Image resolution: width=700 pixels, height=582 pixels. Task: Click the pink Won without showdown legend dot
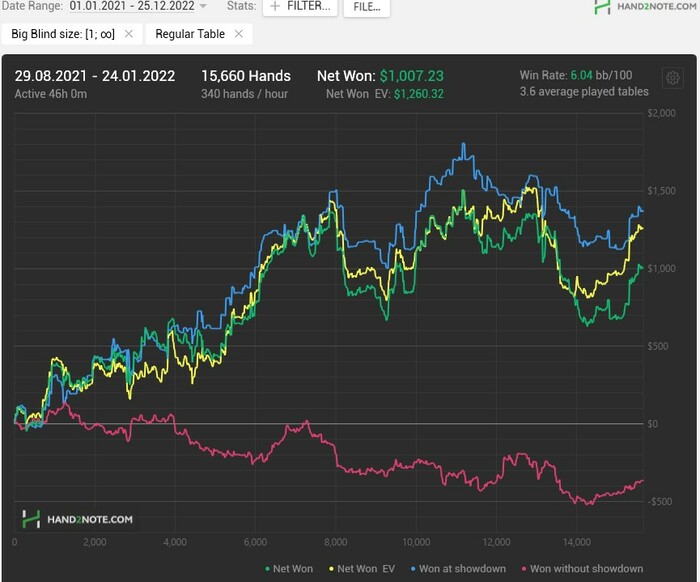[x=524, y=569]
